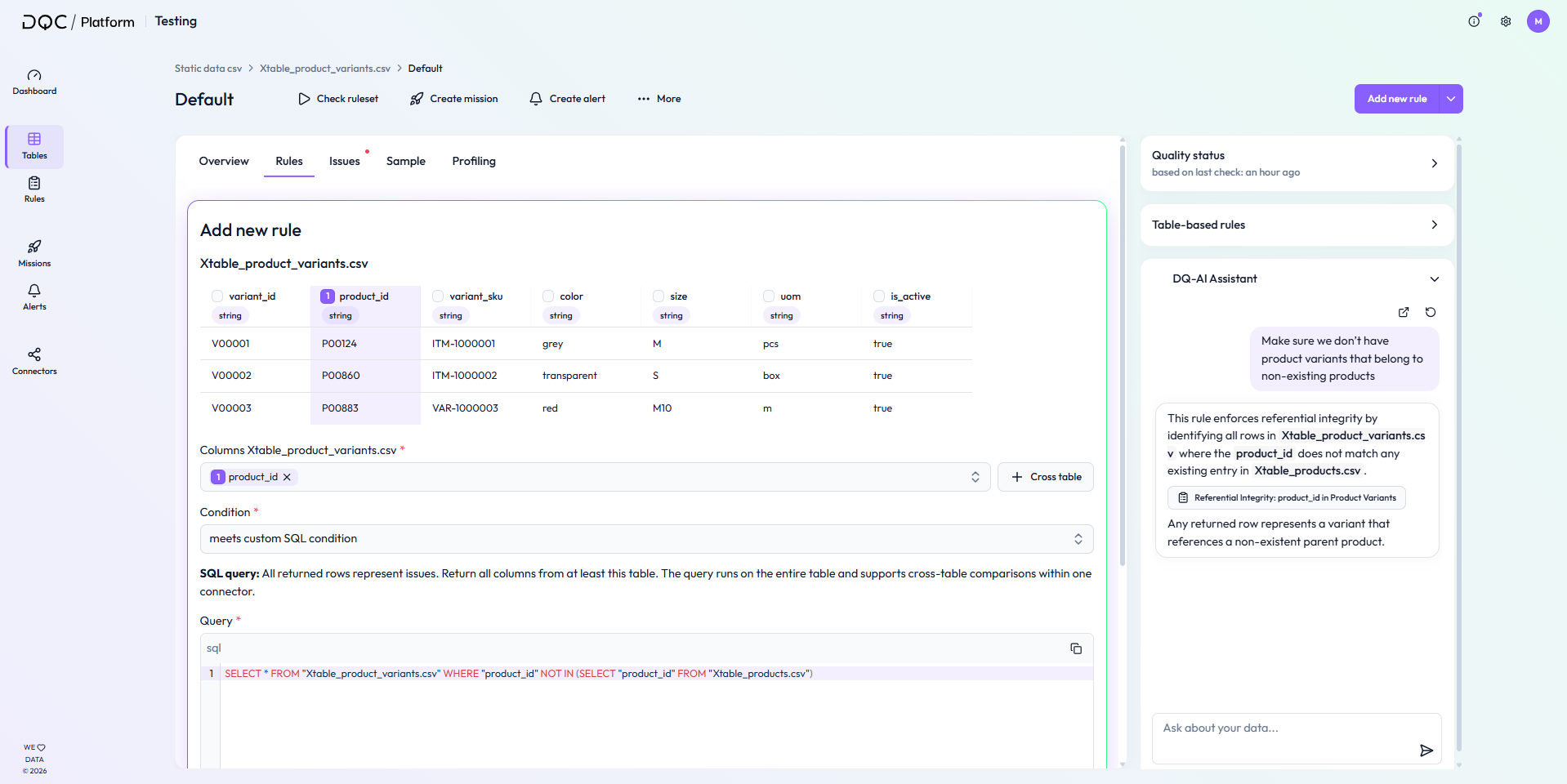The height and width of the screenshot is (784, 1567).
Task: Open the Condition dropdown
Action: point(645,539)
